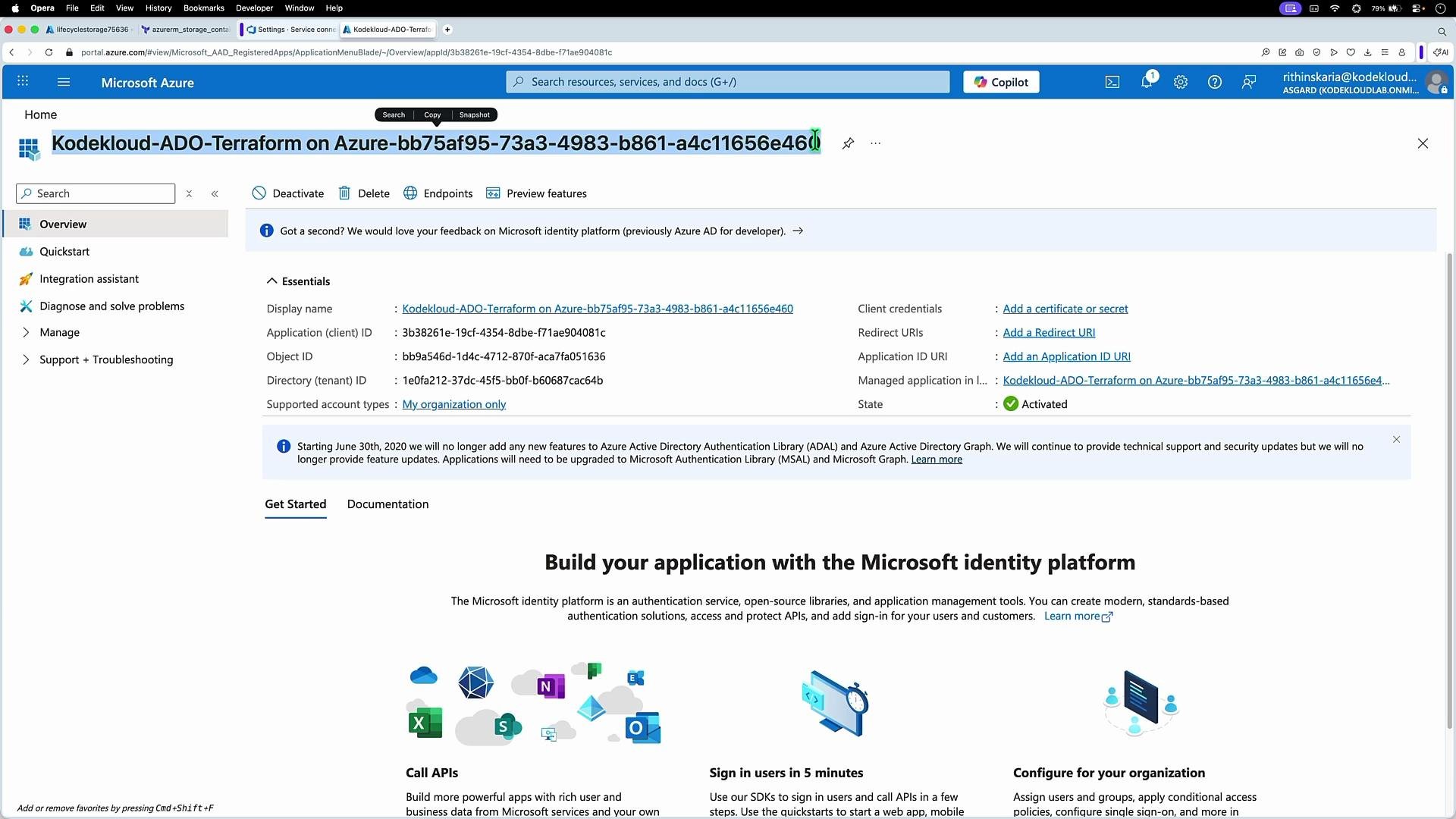Open the notifications bell

tap(1147, 81)
